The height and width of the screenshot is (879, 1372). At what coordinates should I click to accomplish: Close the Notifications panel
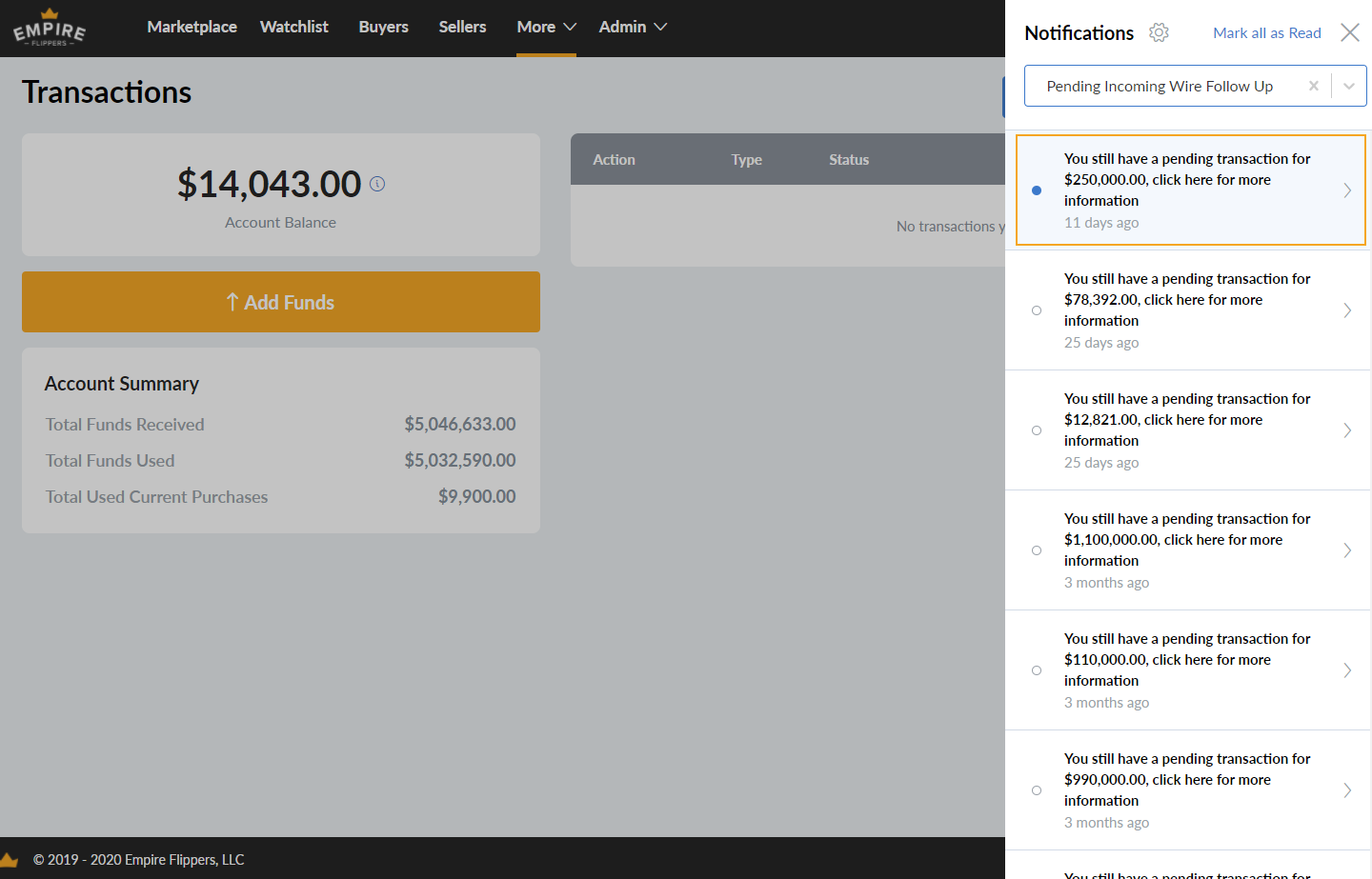1350,32
